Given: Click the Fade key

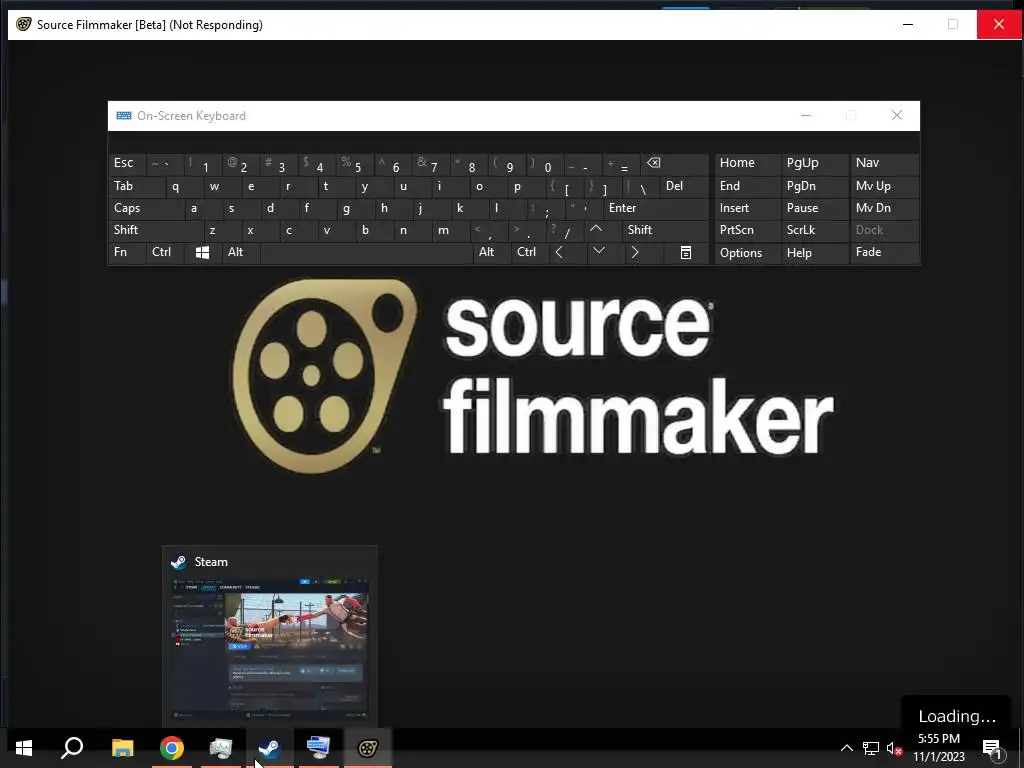Looking at the screenshot, I should (884, 253).
